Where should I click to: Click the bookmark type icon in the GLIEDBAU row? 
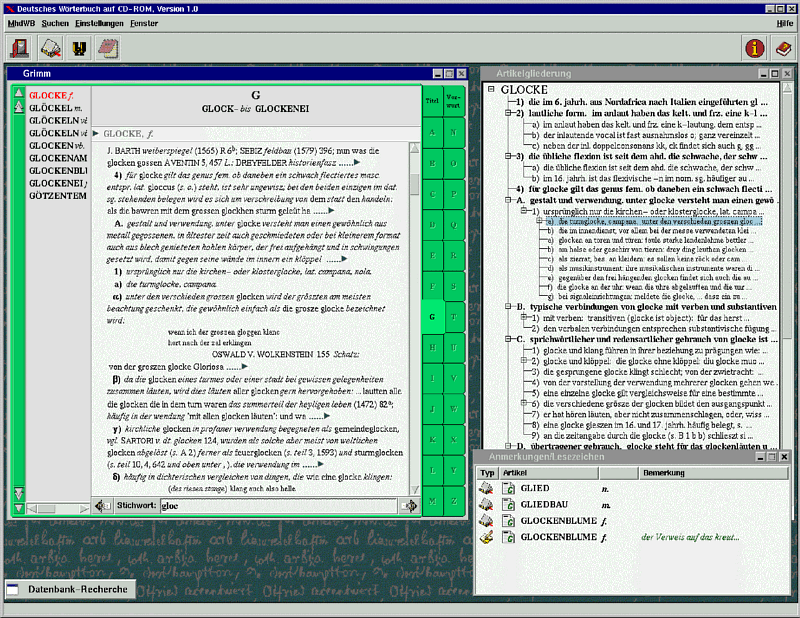(486, 505)
